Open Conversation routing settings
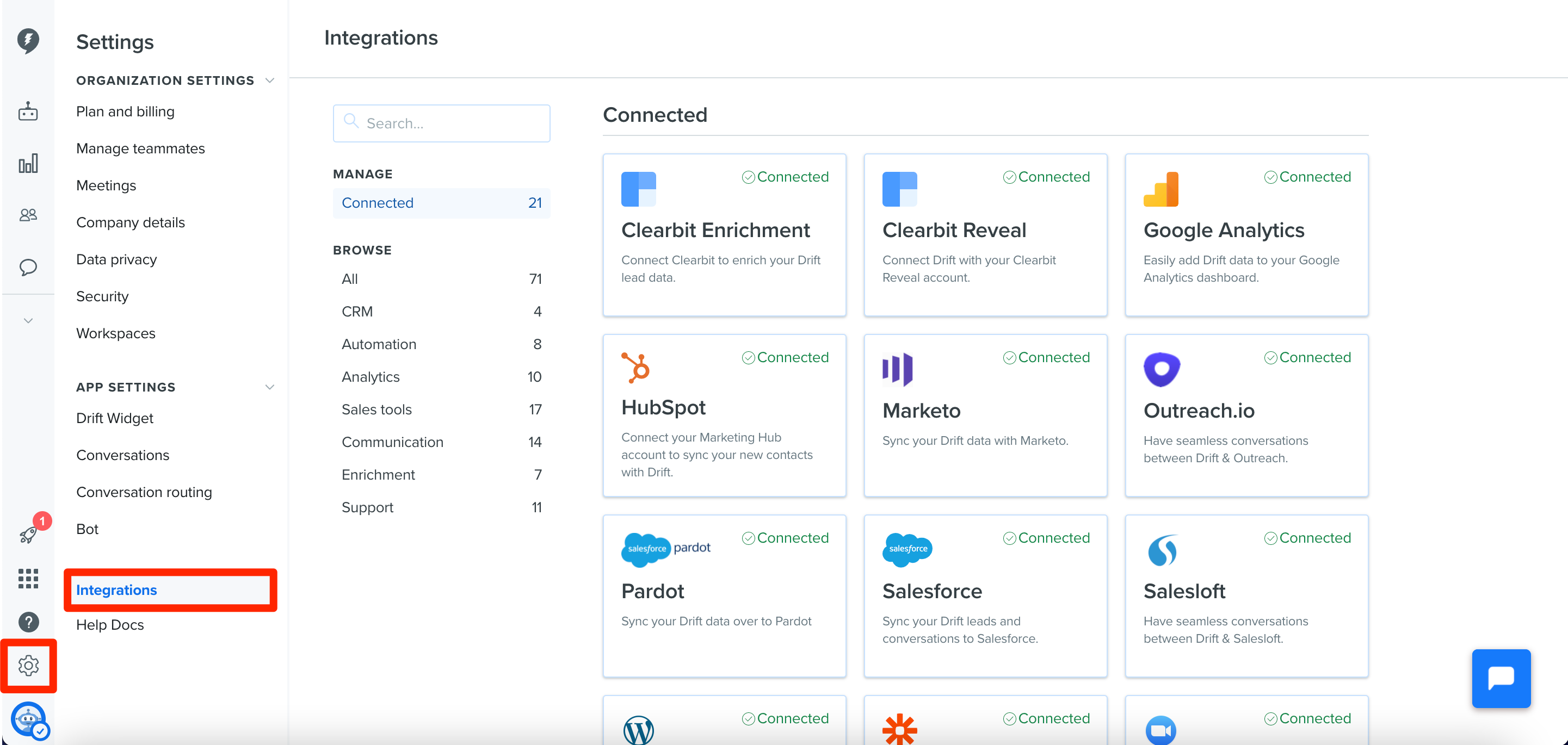The width and height of the screenshot is (1568, 745). [144, 492]
